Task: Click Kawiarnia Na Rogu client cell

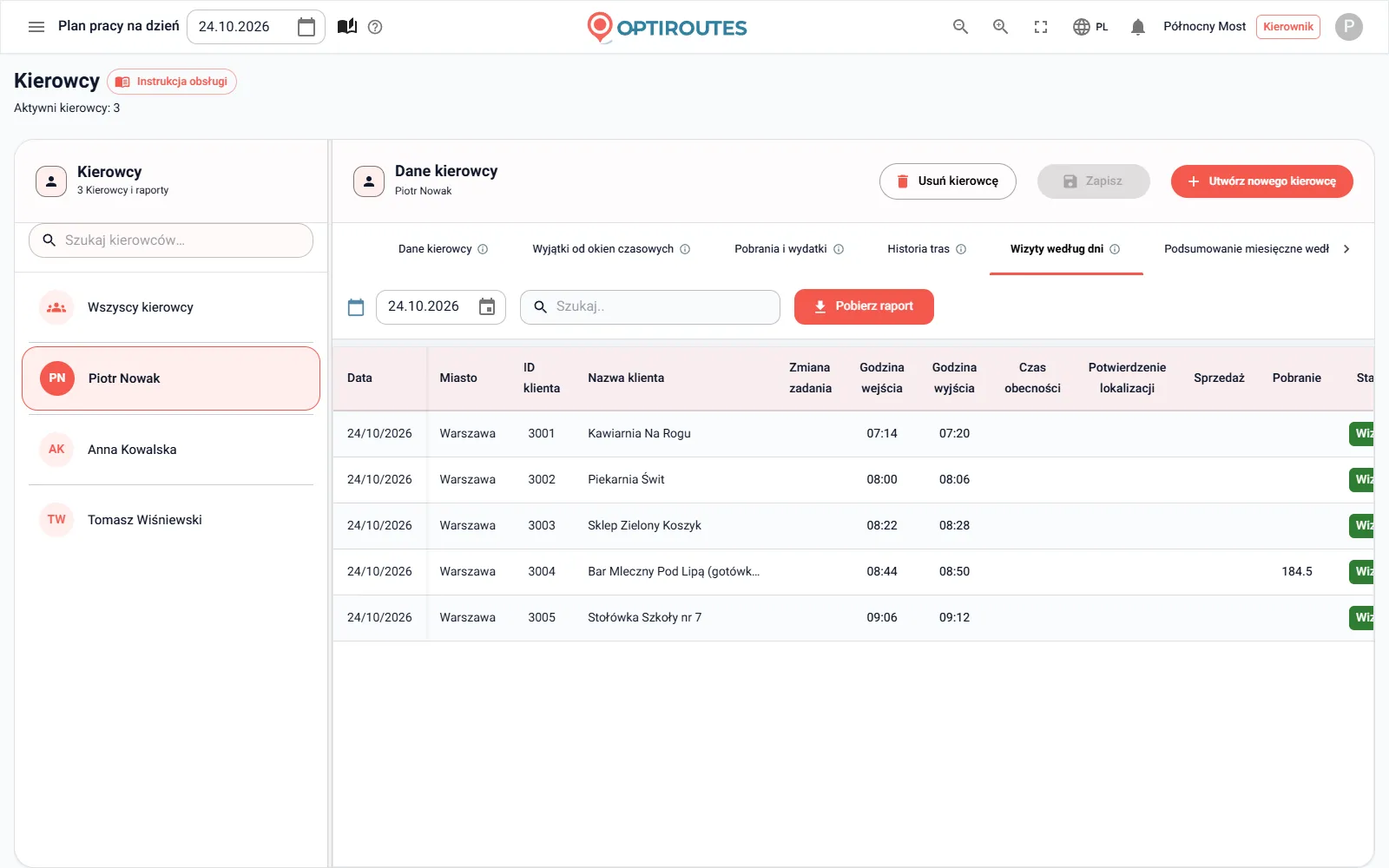Action: tap(639, 434)
